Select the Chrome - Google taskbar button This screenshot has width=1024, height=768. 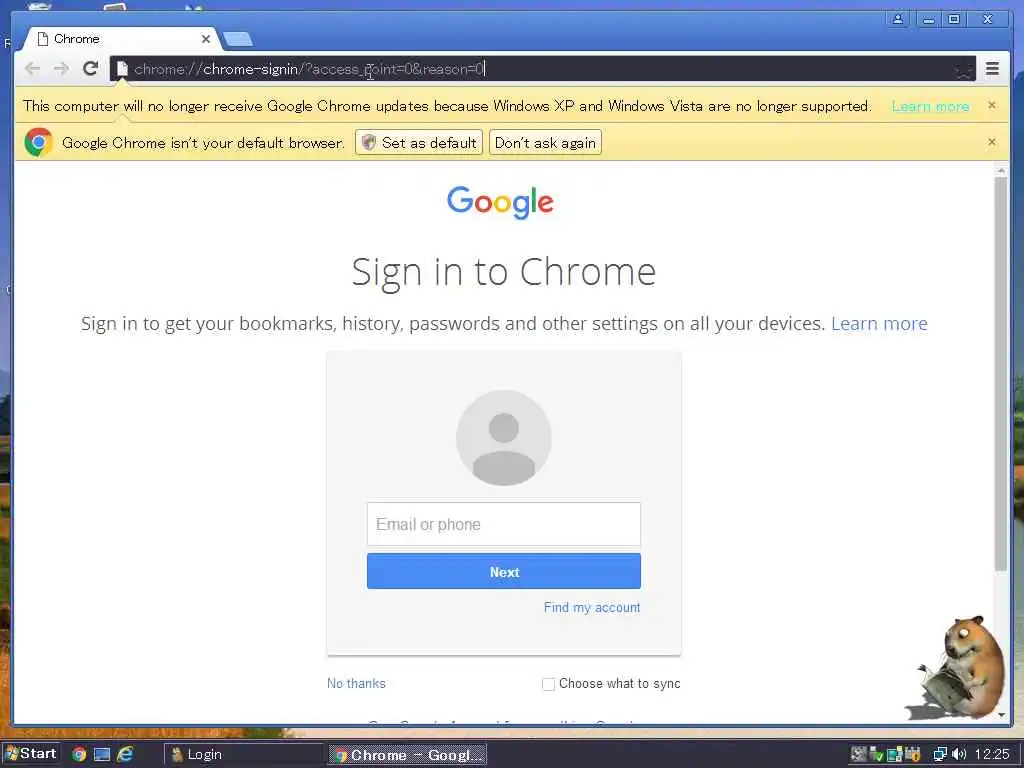pyautogui.click(x=408, y=754)
